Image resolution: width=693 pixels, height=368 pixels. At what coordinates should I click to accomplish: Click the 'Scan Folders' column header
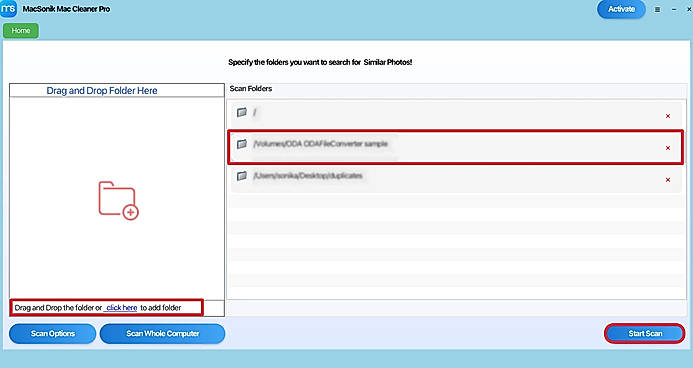point(251,88)
